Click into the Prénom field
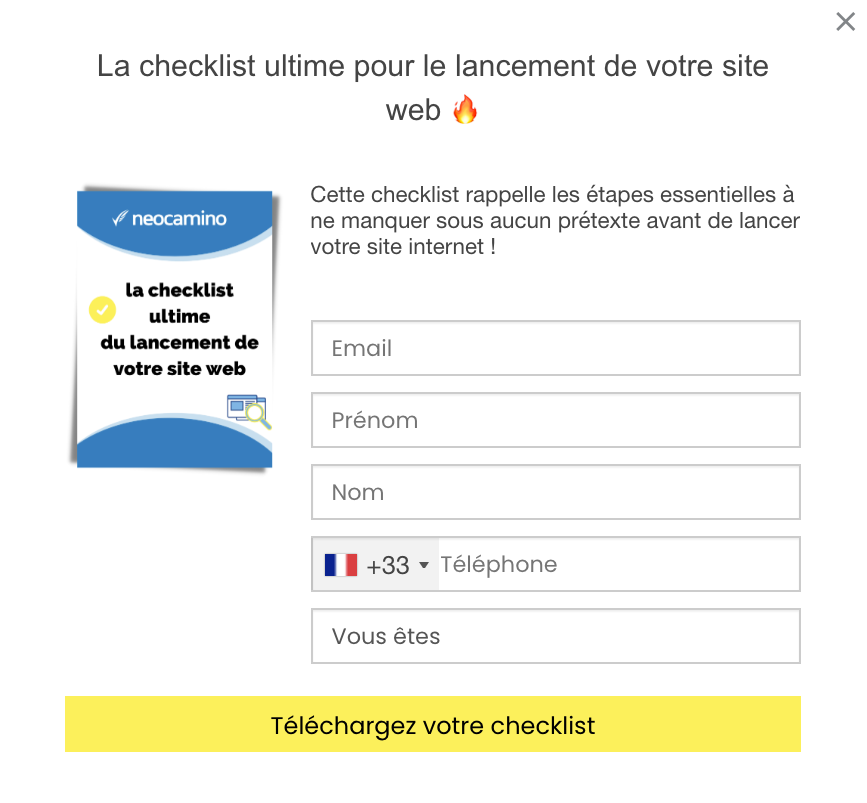867x803 pixels. [556, 420]
